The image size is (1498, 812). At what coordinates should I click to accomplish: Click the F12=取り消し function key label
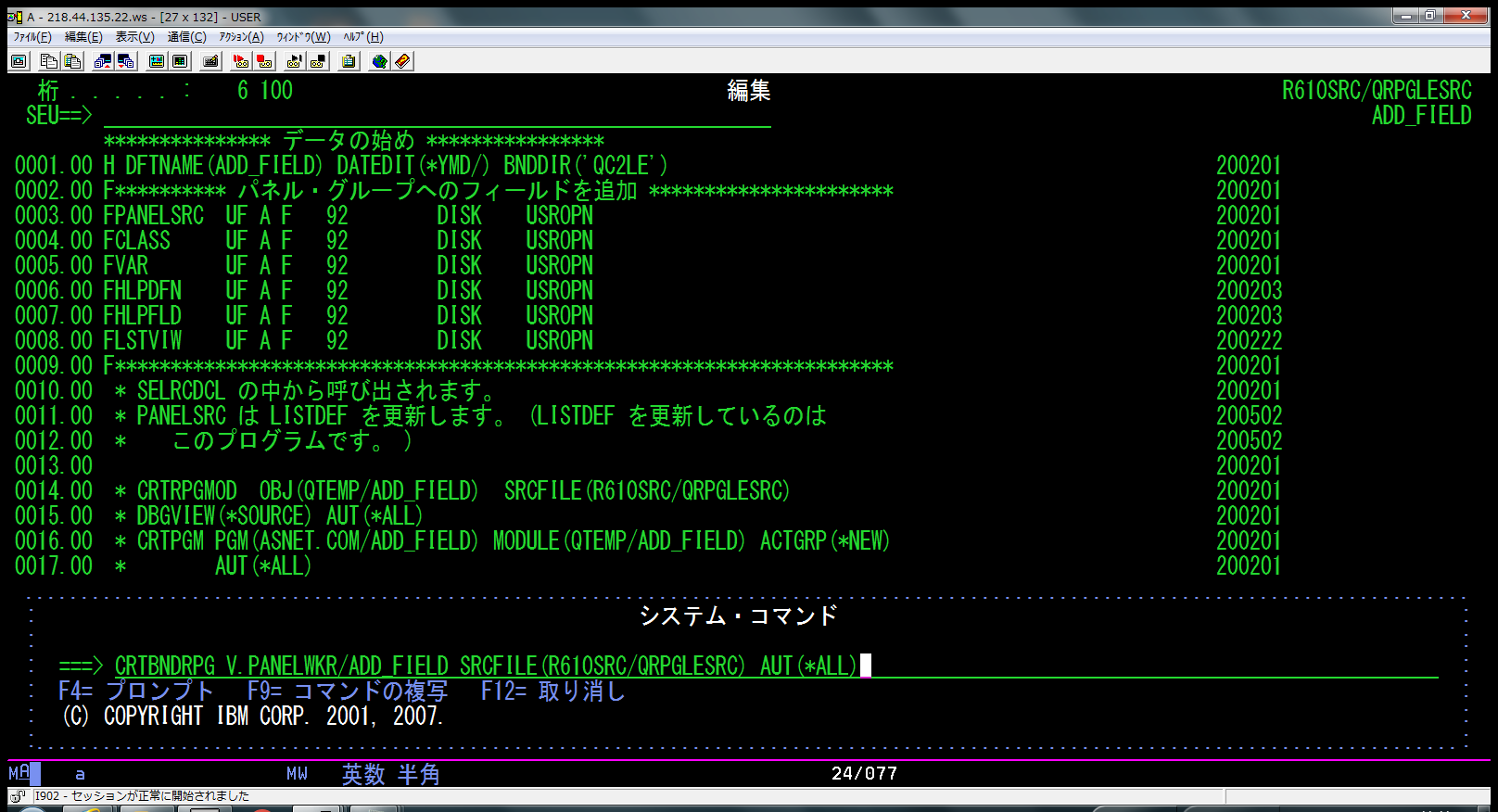click(x=553, y=691)
